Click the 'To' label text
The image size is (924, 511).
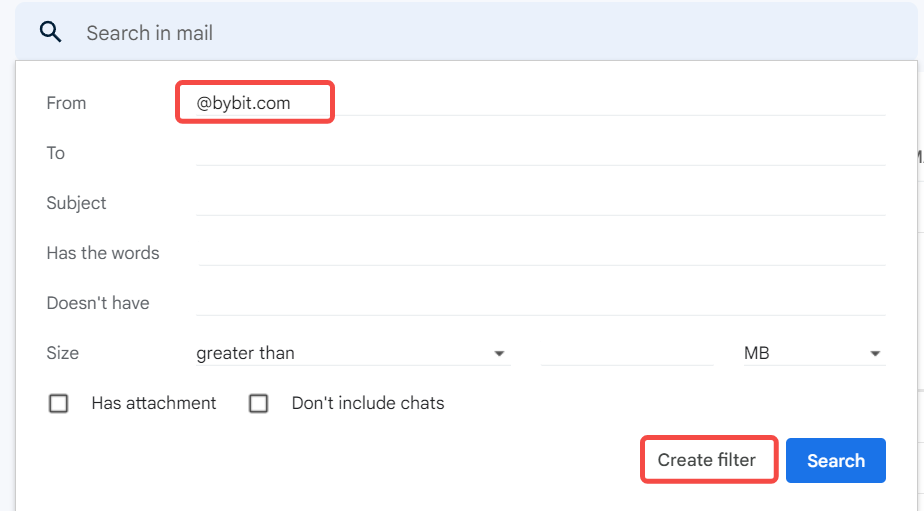point(55,153)
